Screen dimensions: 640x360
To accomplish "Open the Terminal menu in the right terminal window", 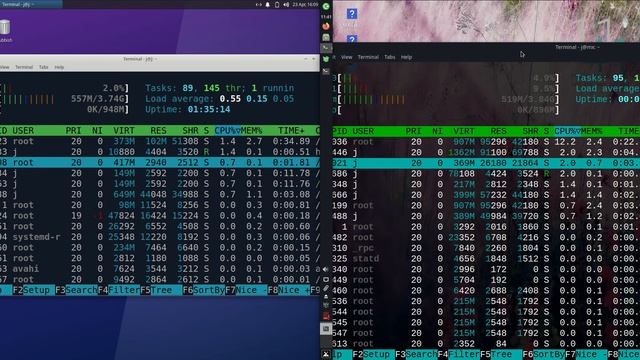I will point(368,57).
